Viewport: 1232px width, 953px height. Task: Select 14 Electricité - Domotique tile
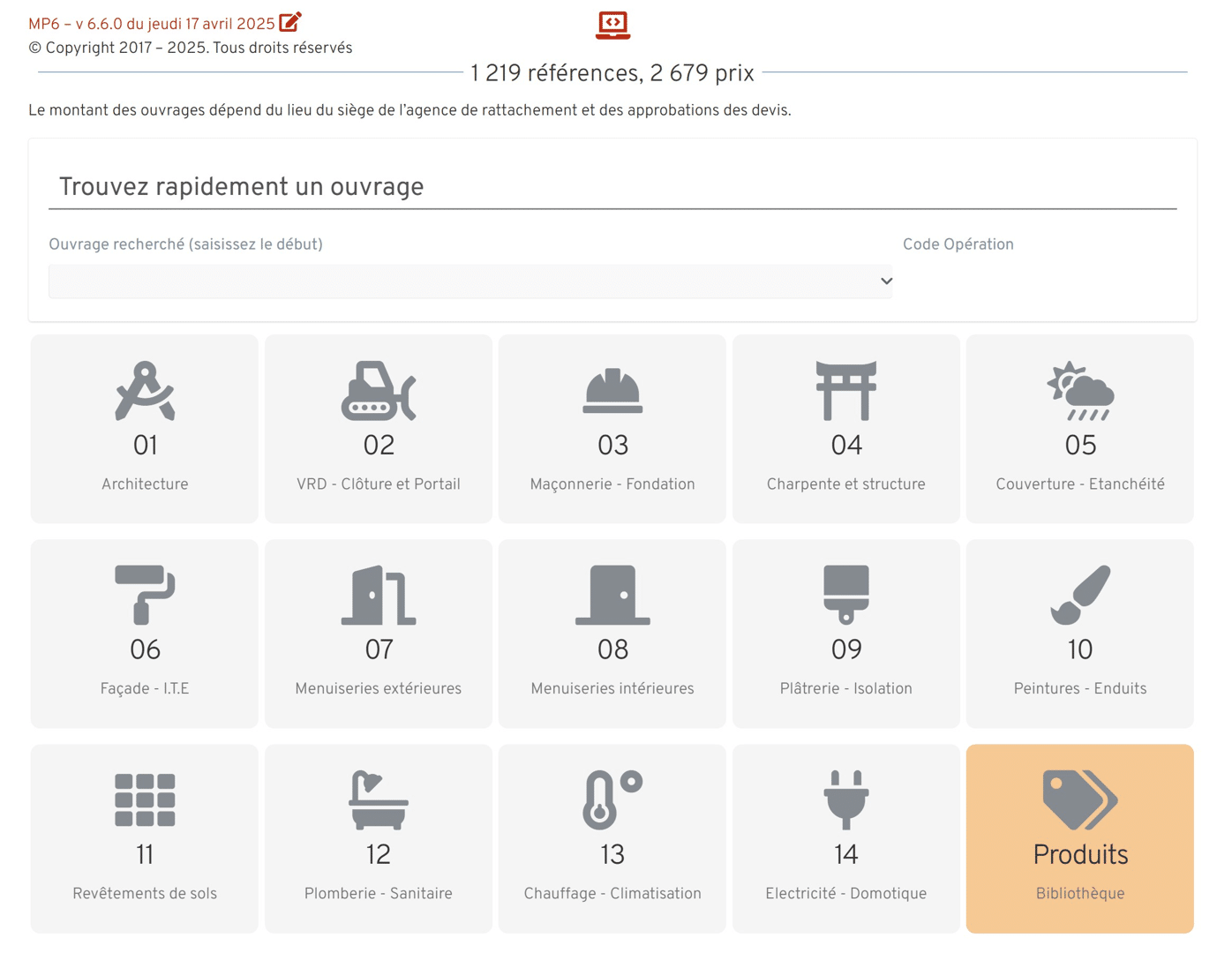point(845,838)
